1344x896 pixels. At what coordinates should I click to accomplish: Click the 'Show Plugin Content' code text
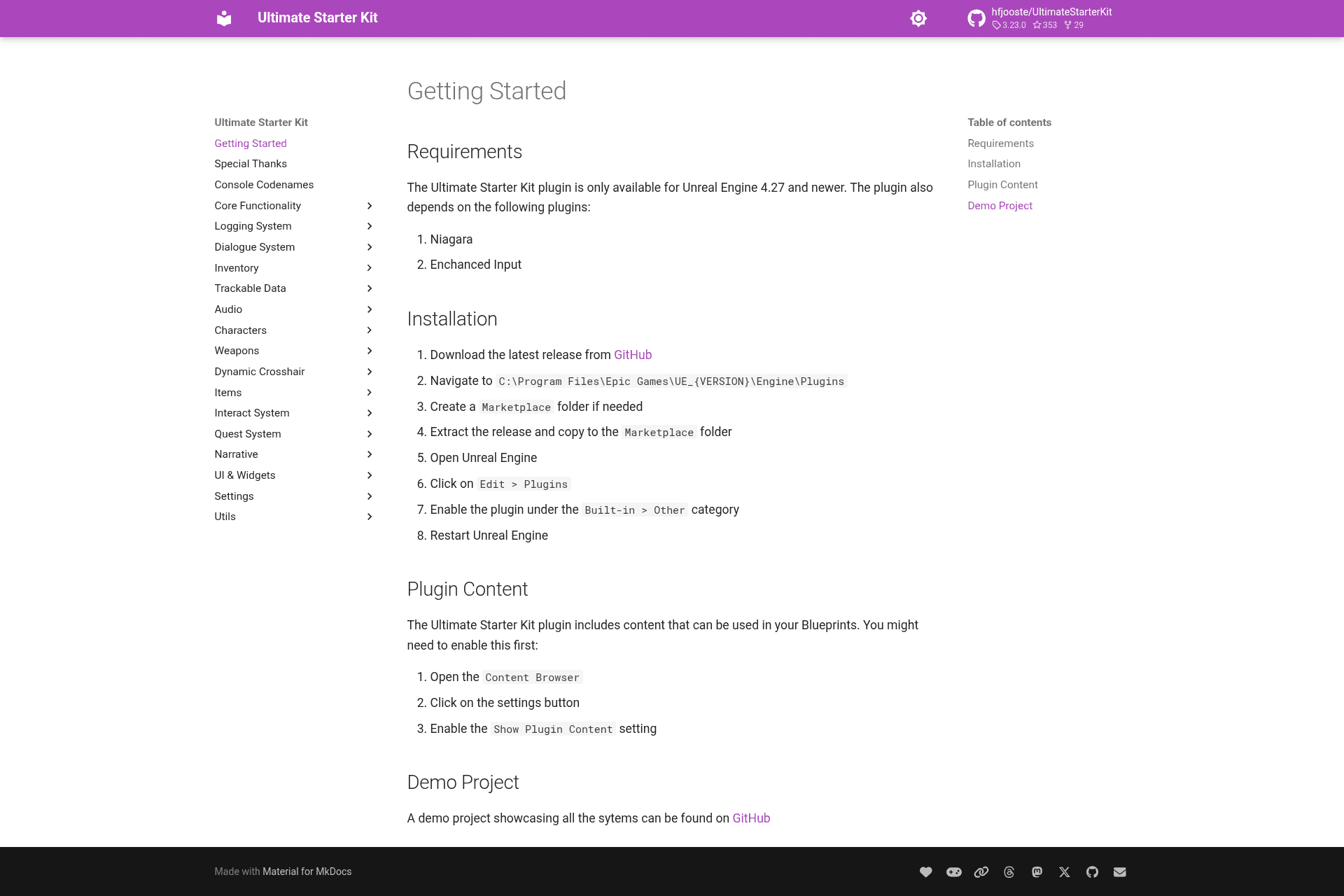pos(553,729)
